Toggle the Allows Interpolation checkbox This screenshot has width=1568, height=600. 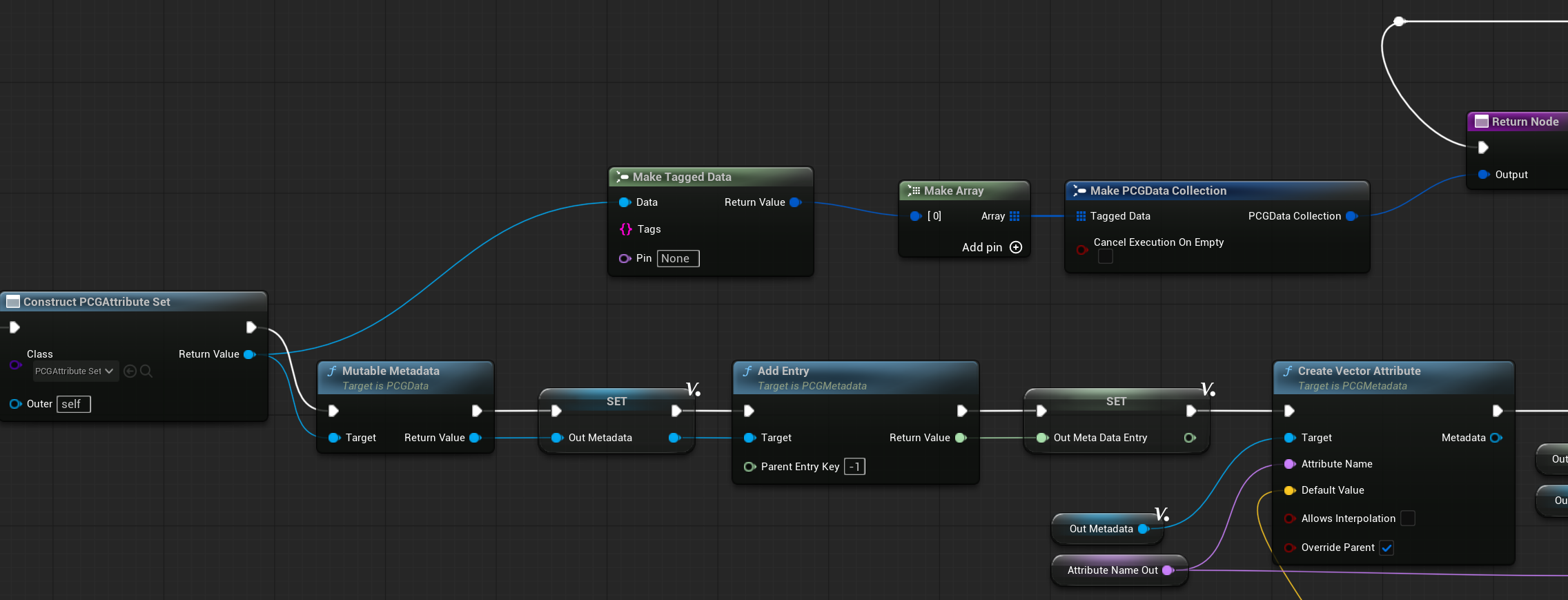click(x=1408, y=519)
